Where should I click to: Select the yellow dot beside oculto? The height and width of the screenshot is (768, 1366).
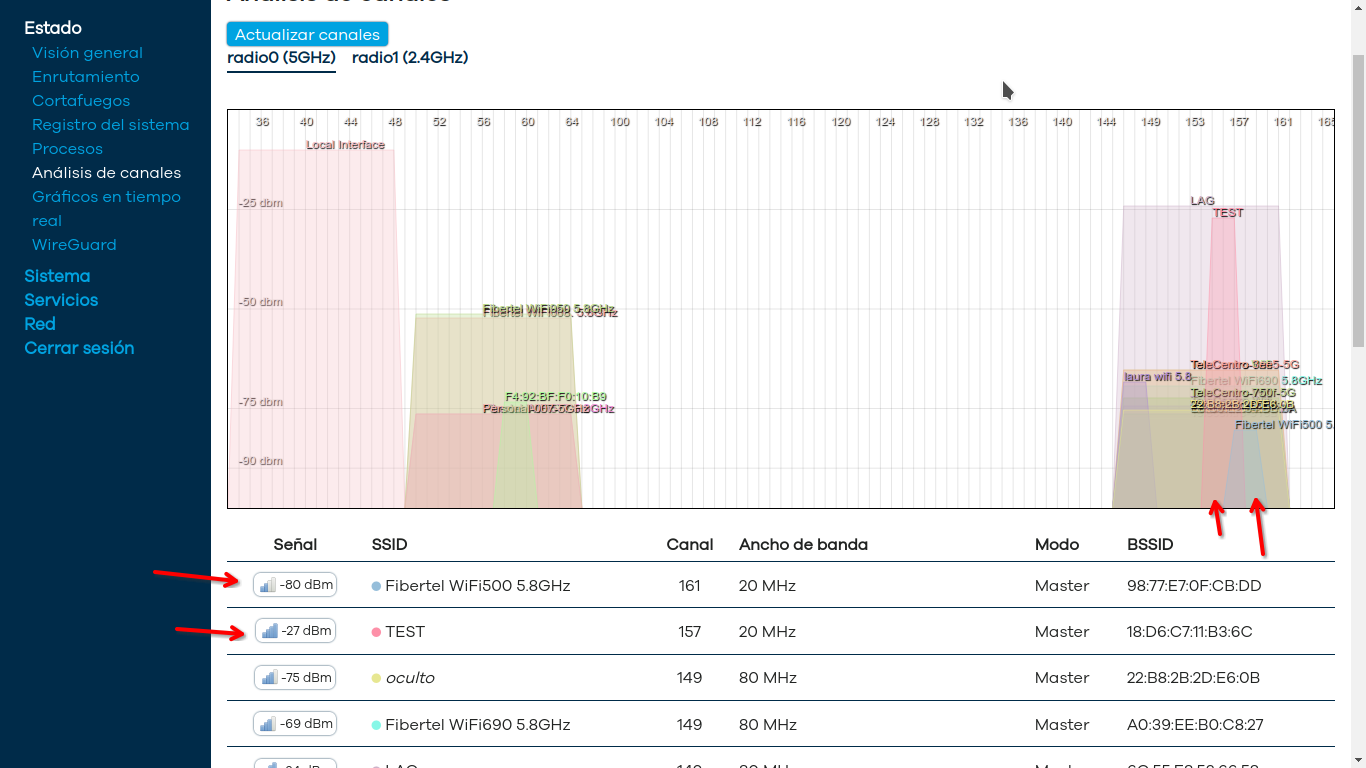[x=374, y=677]
